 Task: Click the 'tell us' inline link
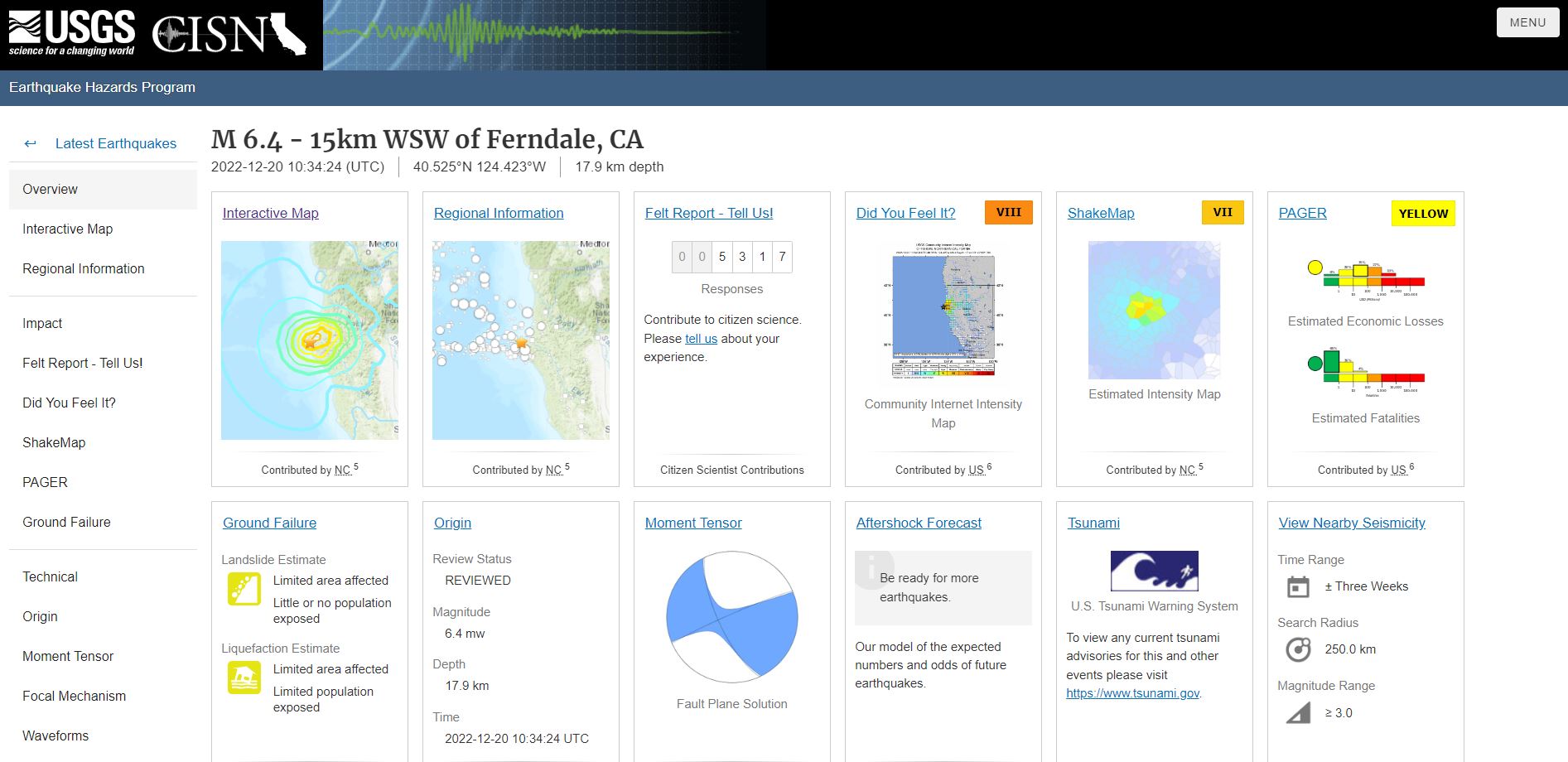(701, 339)
